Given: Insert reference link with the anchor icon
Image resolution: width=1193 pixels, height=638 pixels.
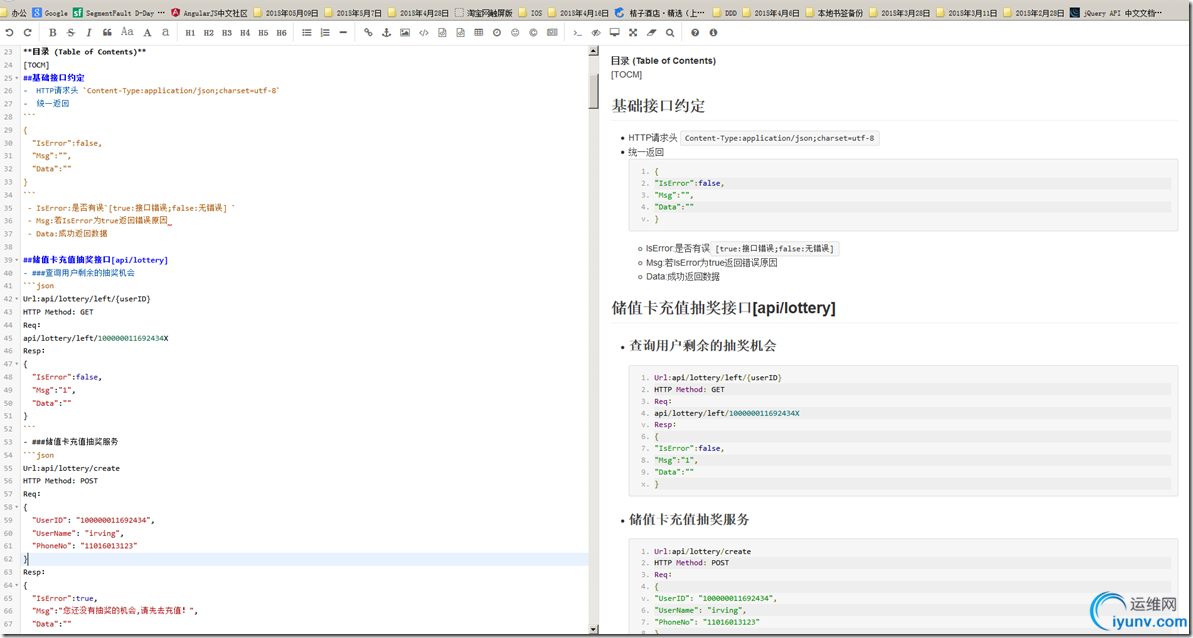Looking at the screenshot, I should click(x=387, y=33).
